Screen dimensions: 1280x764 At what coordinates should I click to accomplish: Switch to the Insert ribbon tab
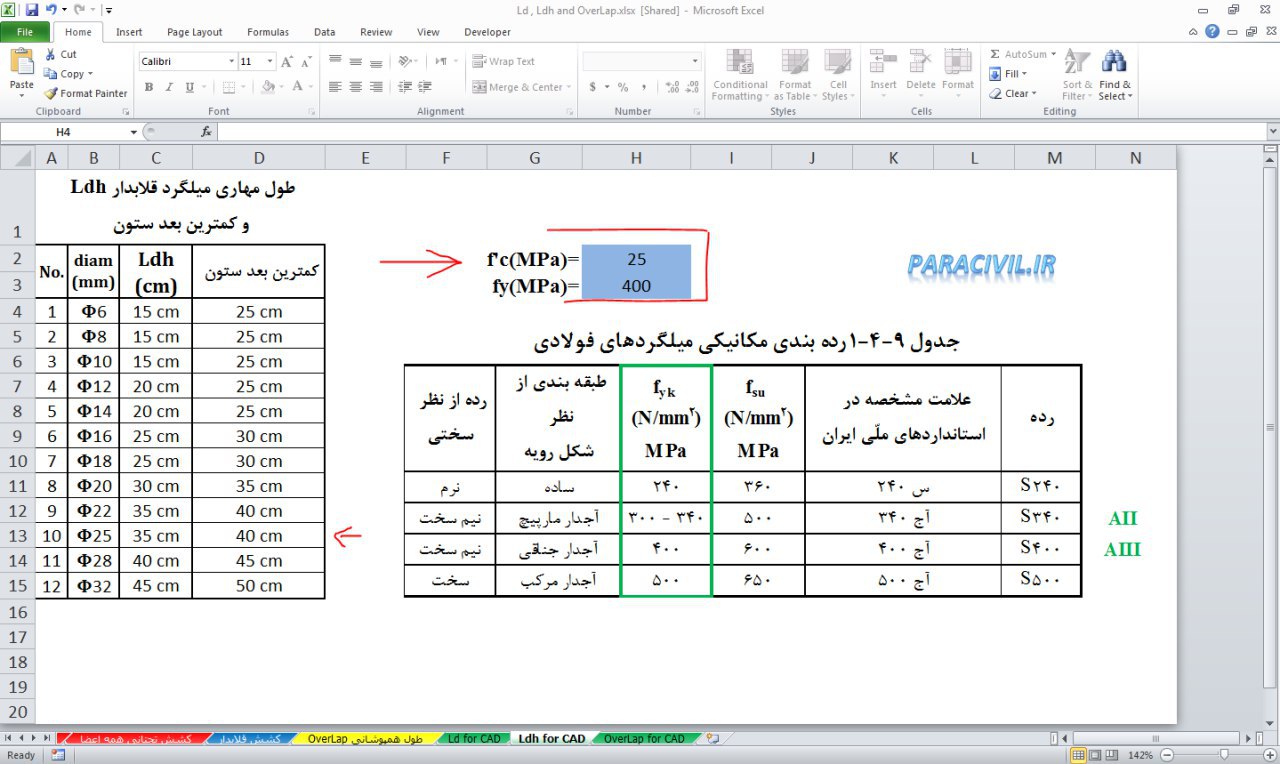coord(129,32)
